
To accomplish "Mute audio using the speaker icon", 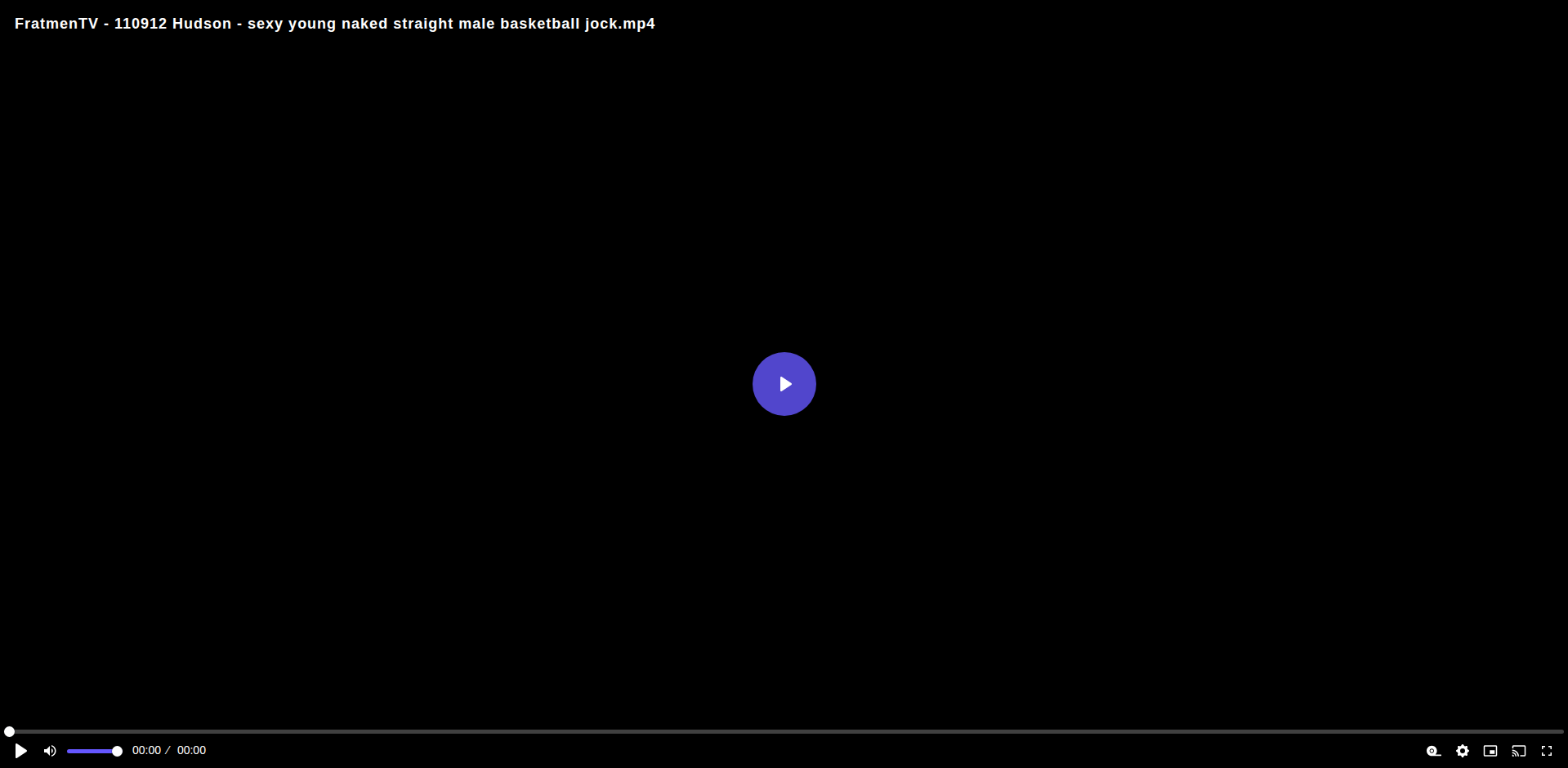I will 50,751.
